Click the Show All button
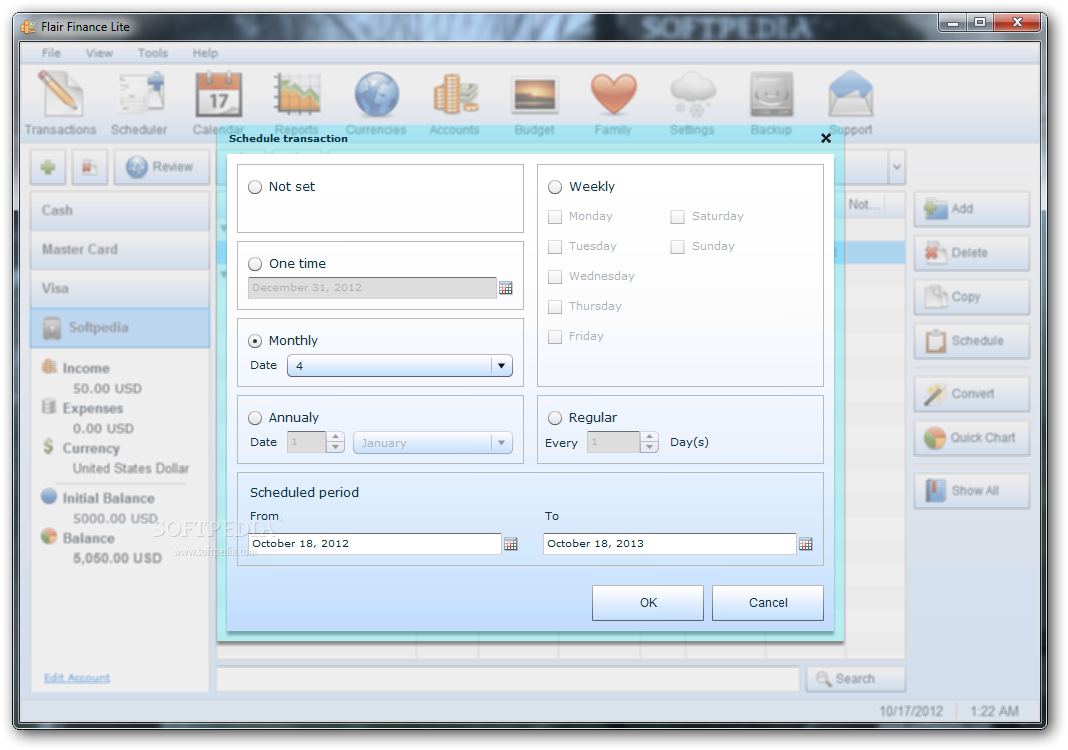 (971, 490)
